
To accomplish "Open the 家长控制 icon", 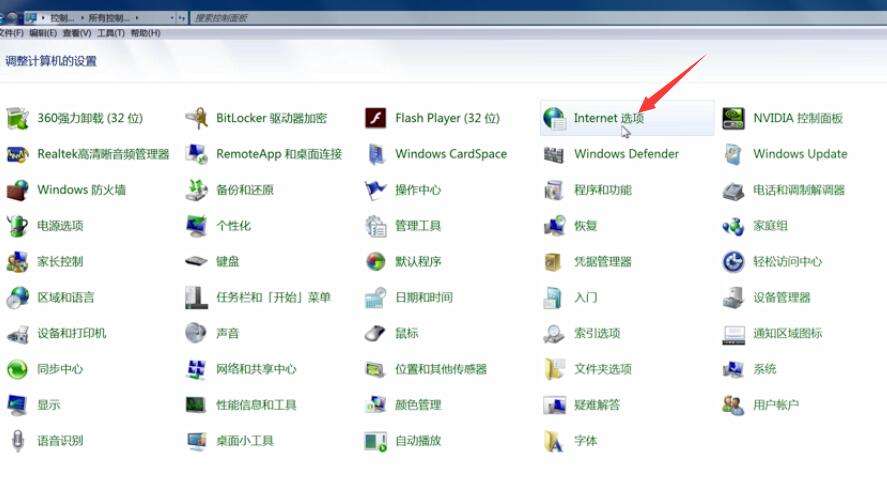I will point(18,262).
